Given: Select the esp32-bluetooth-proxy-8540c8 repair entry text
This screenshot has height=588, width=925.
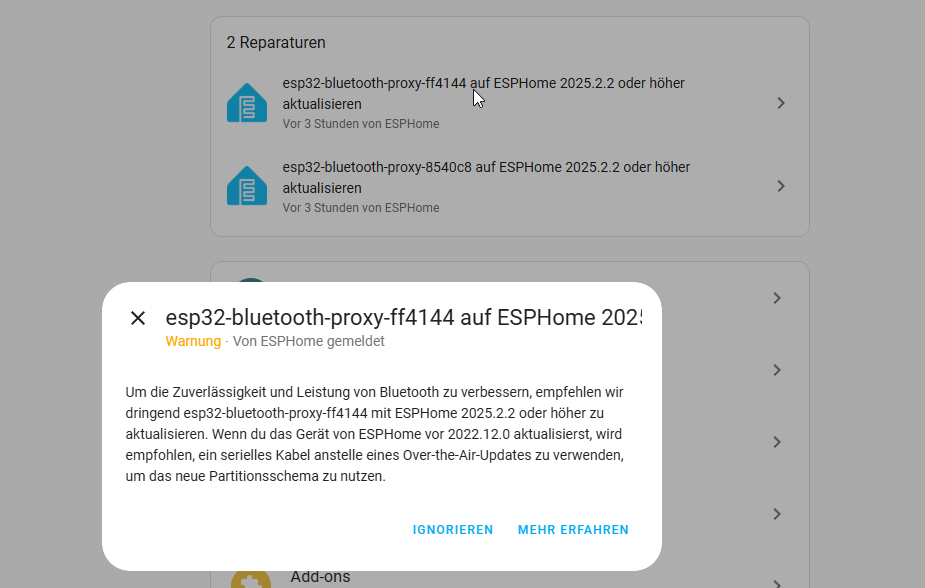Looking at the screenshot, I should (485, 177).
